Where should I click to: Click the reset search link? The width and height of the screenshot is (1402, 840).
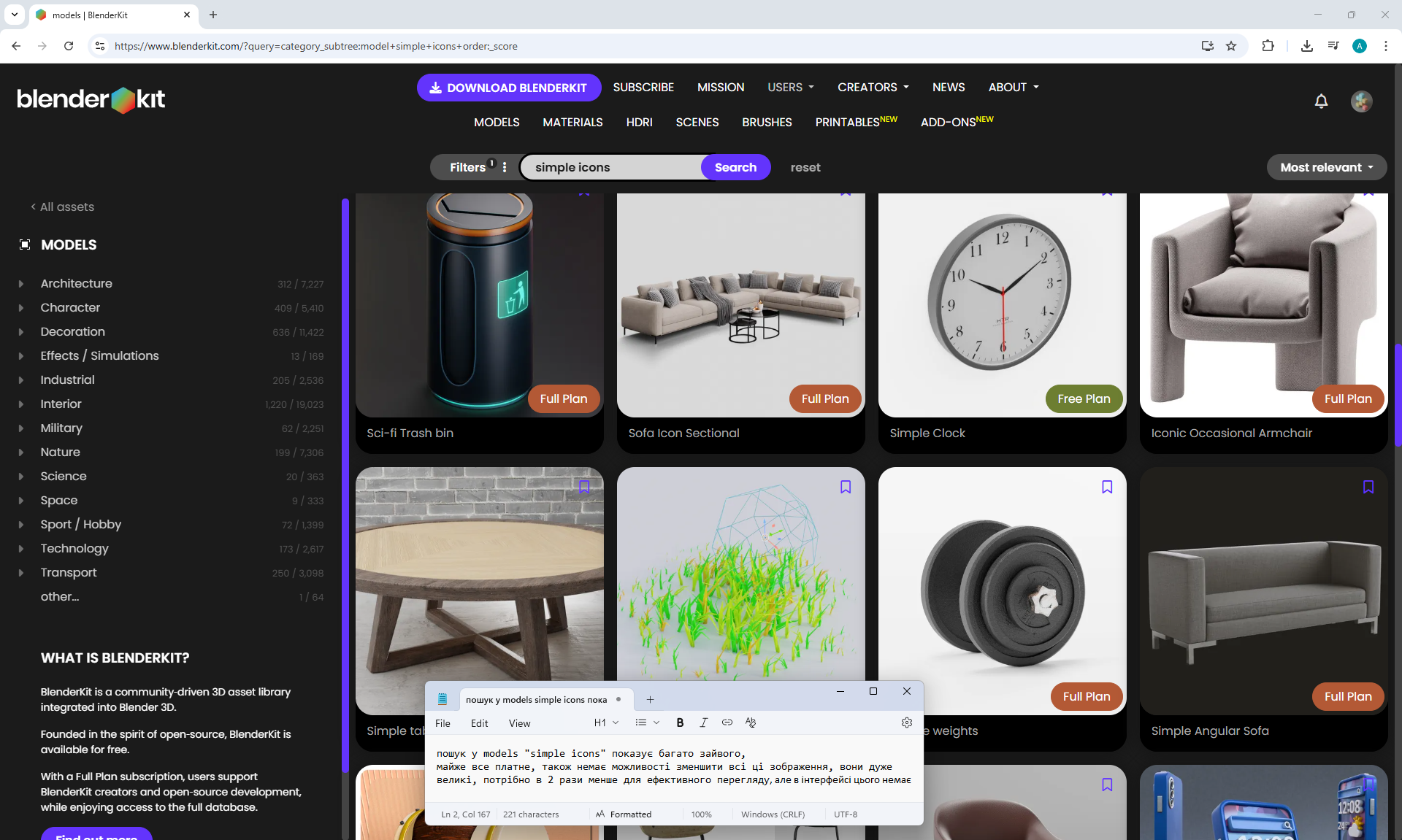point(805,167)
